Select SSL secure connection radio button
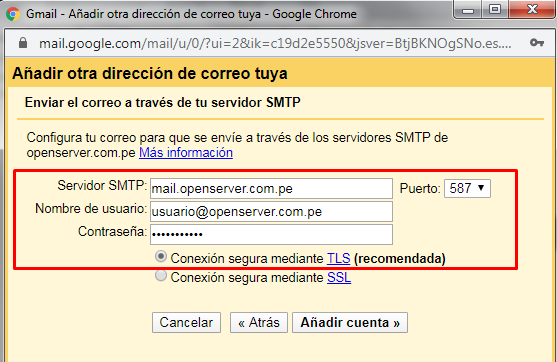Viewport: 557px width, 362px height. pyautogui.click(x=161, y=276)
